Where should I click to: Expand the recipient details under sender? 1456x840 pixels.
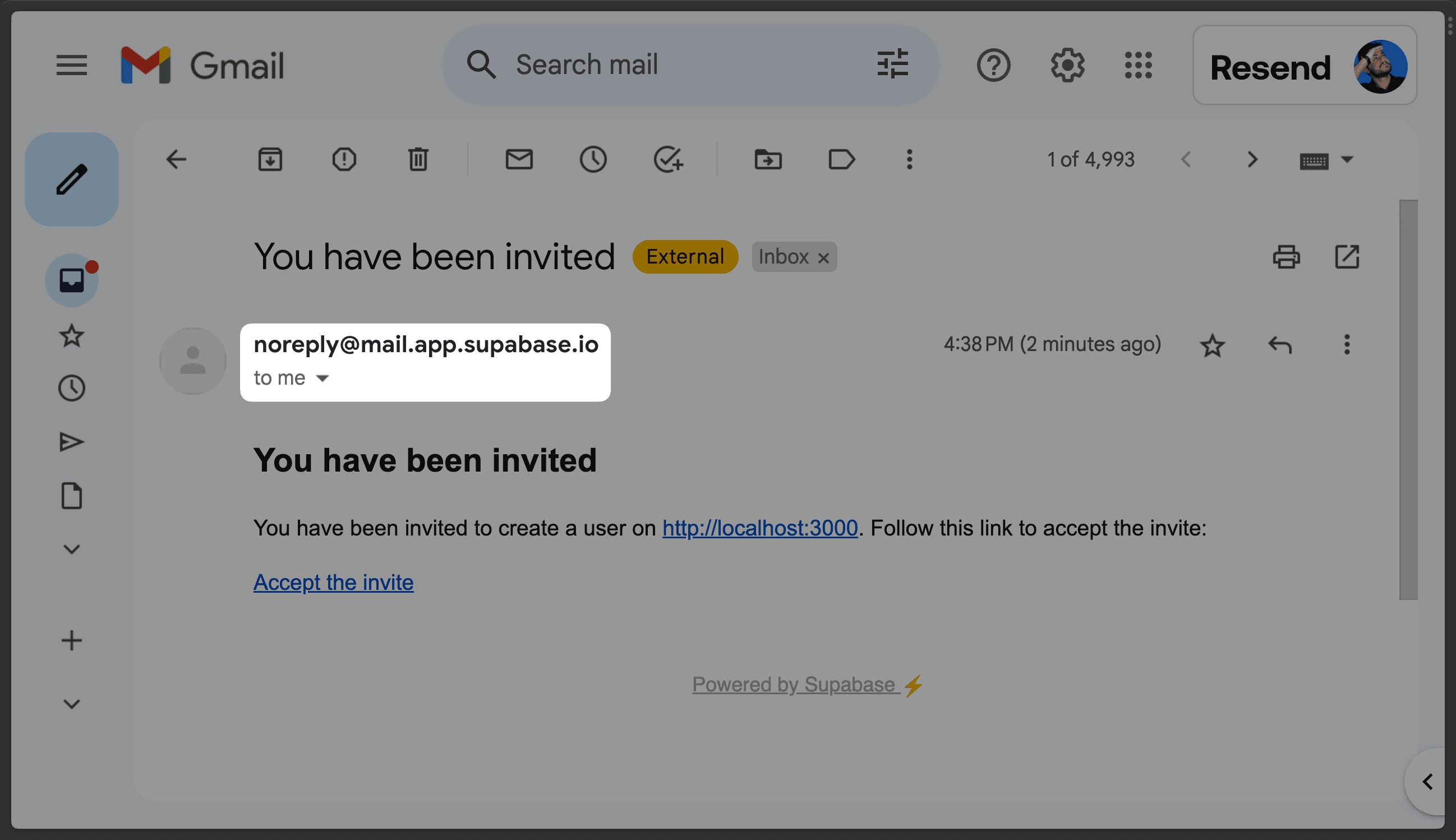tap(322, 378)
